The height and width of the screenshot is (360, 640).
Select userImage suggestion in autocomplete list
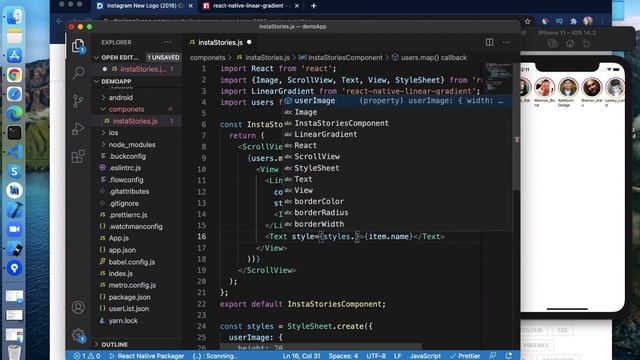[397, 101]
